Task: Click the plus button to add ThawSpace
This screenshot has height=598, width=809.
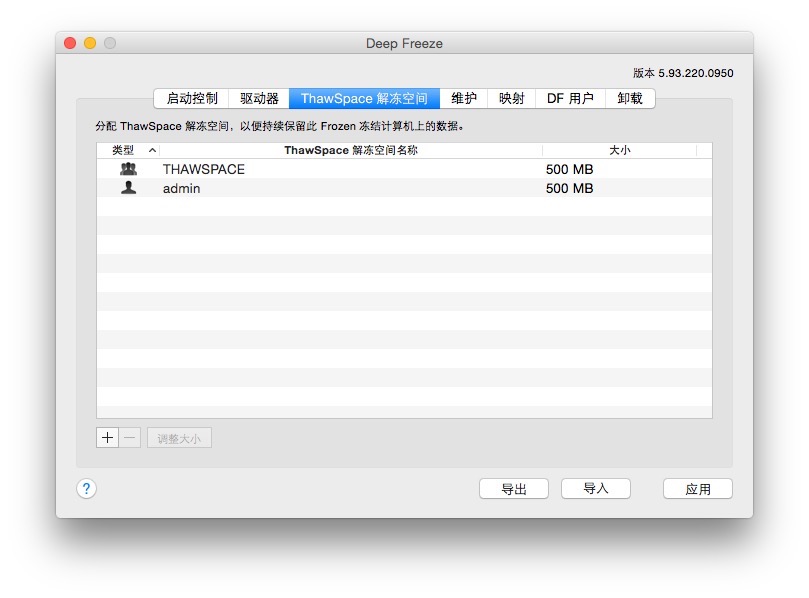Action: (108, 438)
